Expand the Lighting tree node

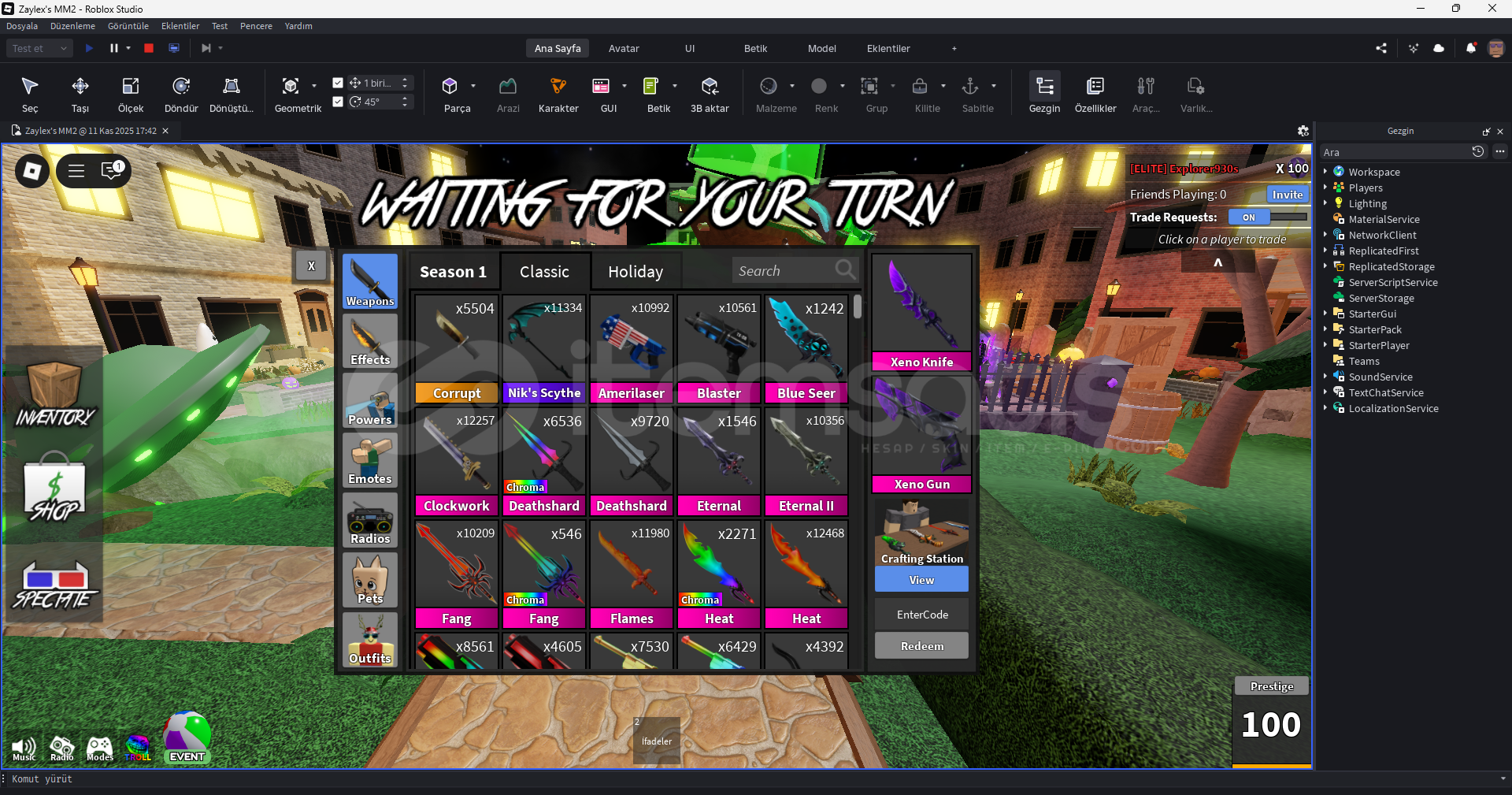pyautogui.click(x=1325, y=202)
